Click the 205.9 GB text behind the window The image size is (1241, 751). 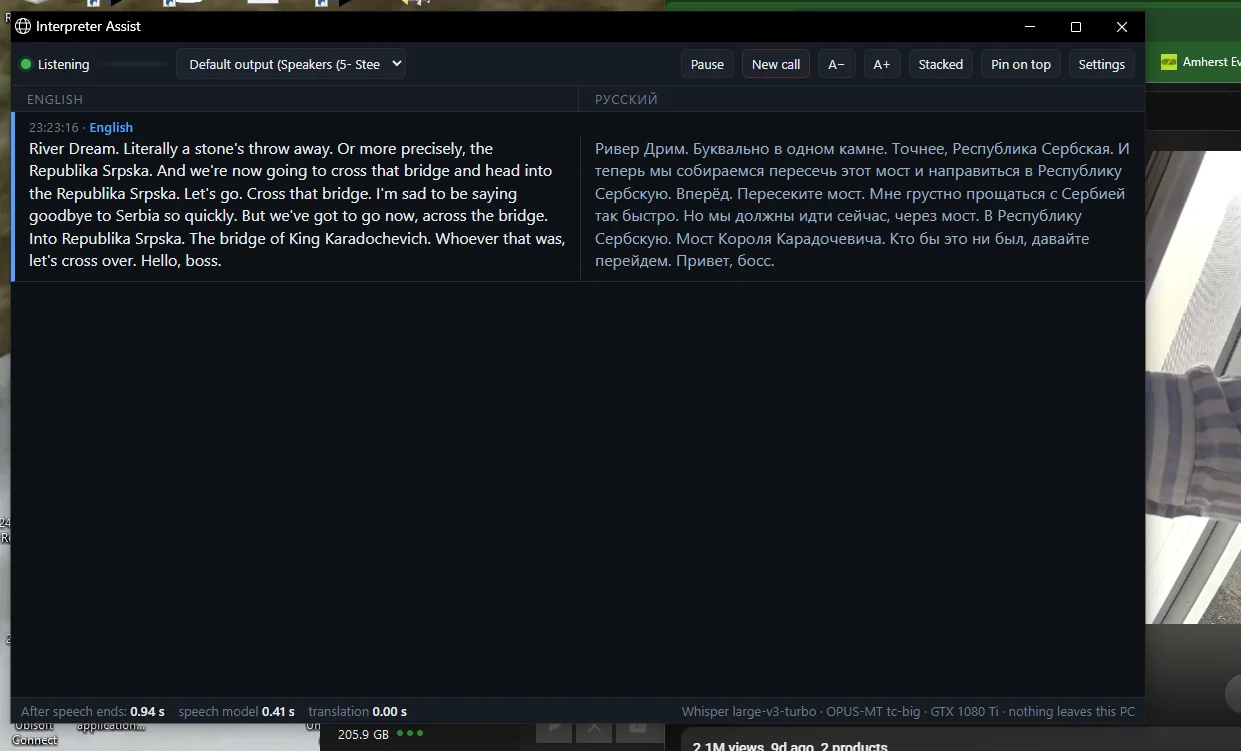[x=363, y=735]
